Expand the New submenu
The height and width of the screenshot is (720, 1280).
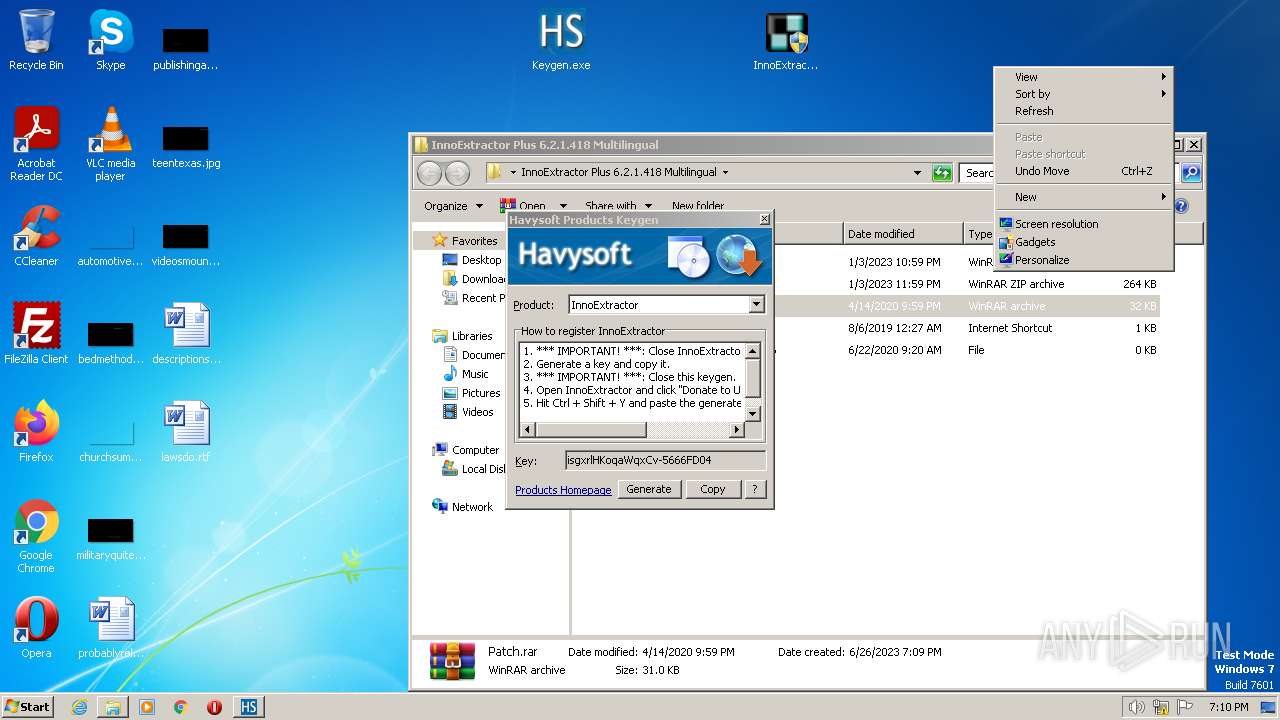pos(1083,197)
